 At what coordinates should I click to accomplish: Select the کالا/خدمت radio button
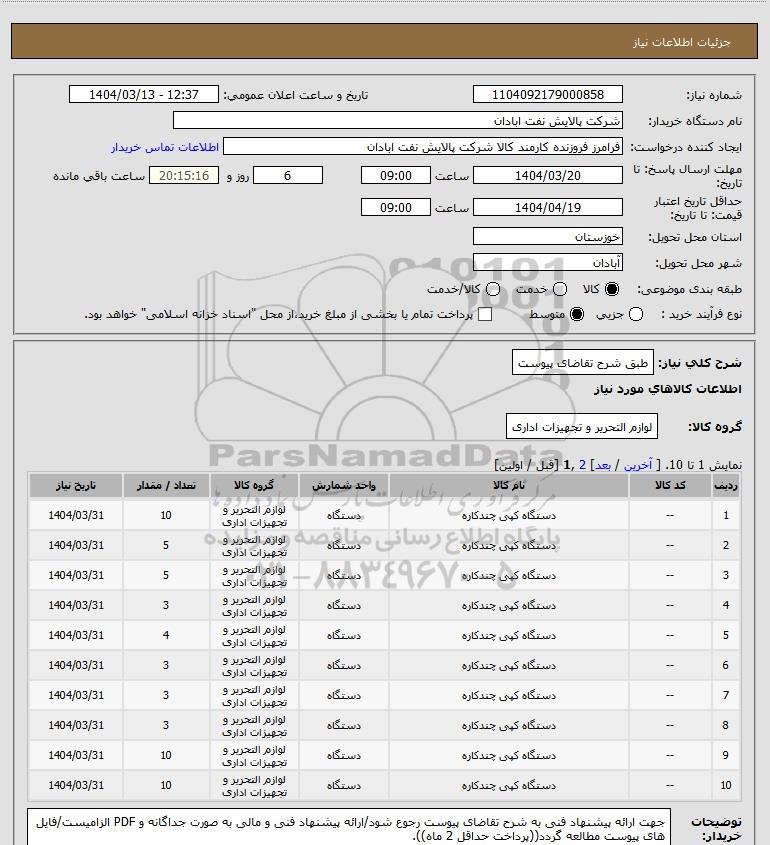[492, 289]
